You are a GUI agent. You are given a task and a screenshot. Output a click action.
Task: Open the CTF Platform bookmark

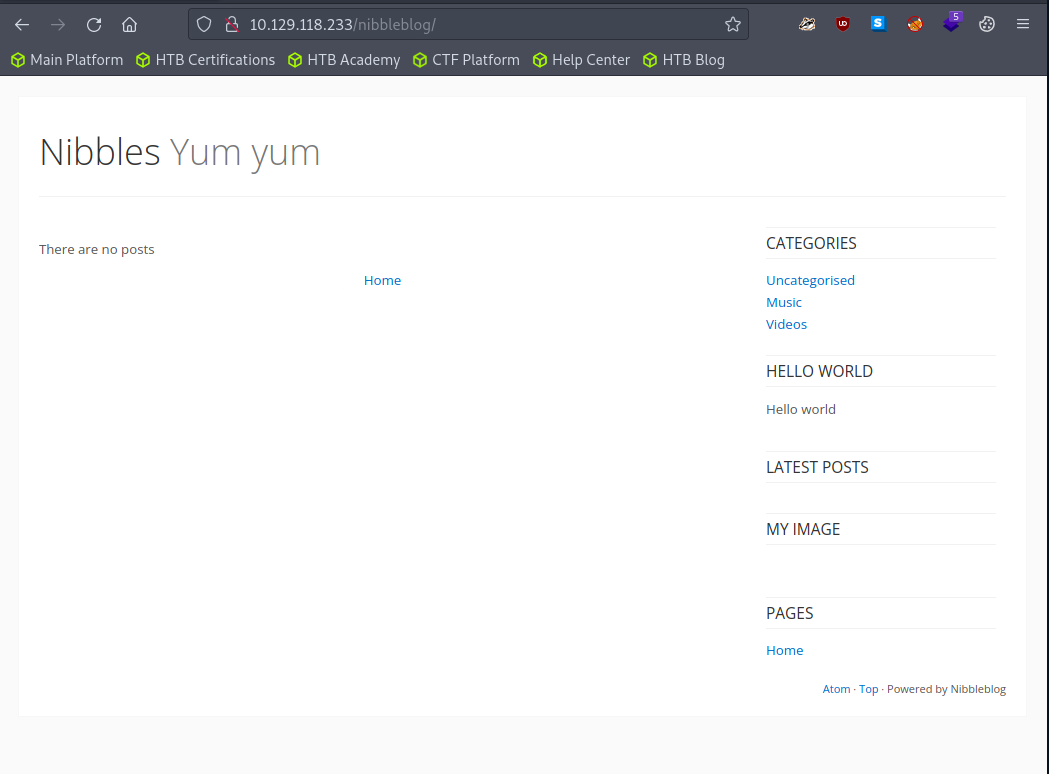(466, 60)
